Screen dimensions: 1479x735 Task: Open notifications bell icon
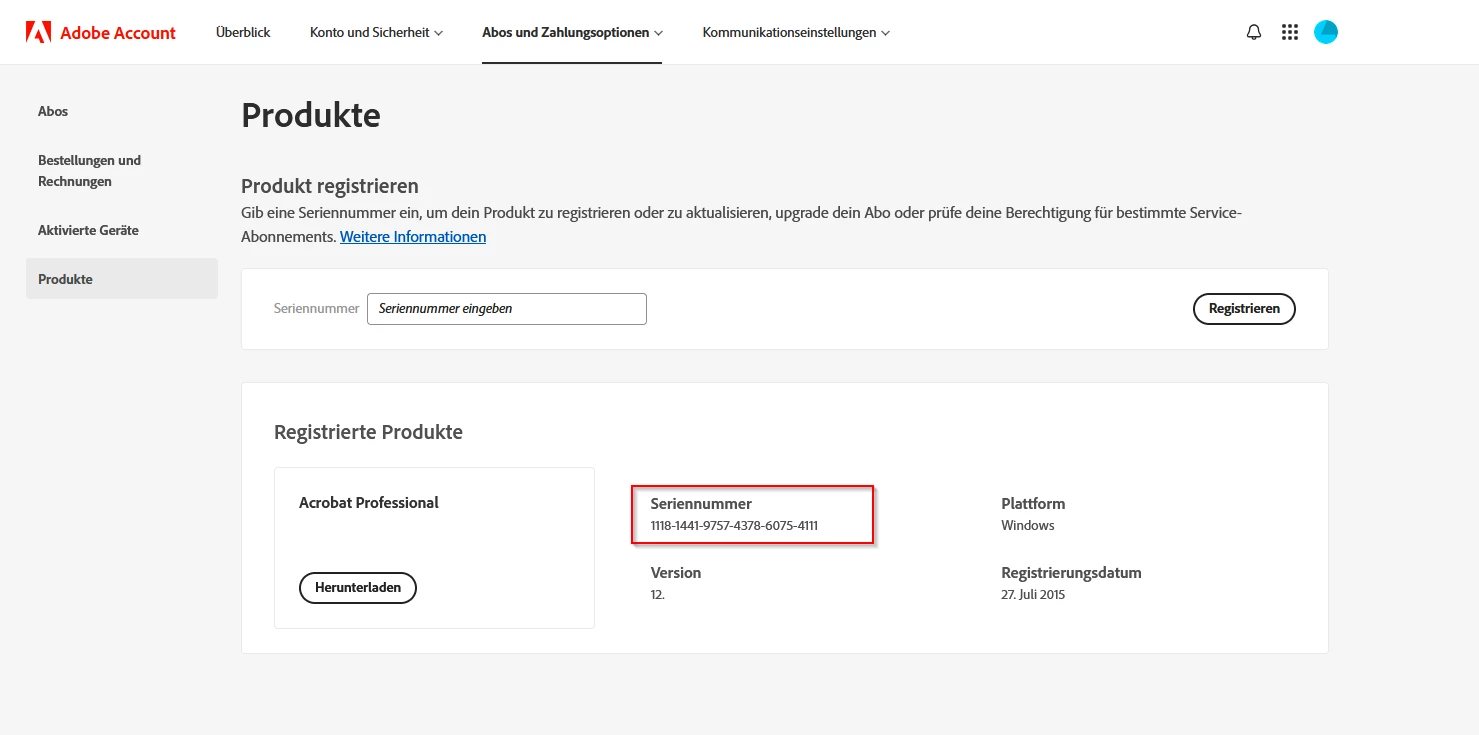[x=1254, y=32]
